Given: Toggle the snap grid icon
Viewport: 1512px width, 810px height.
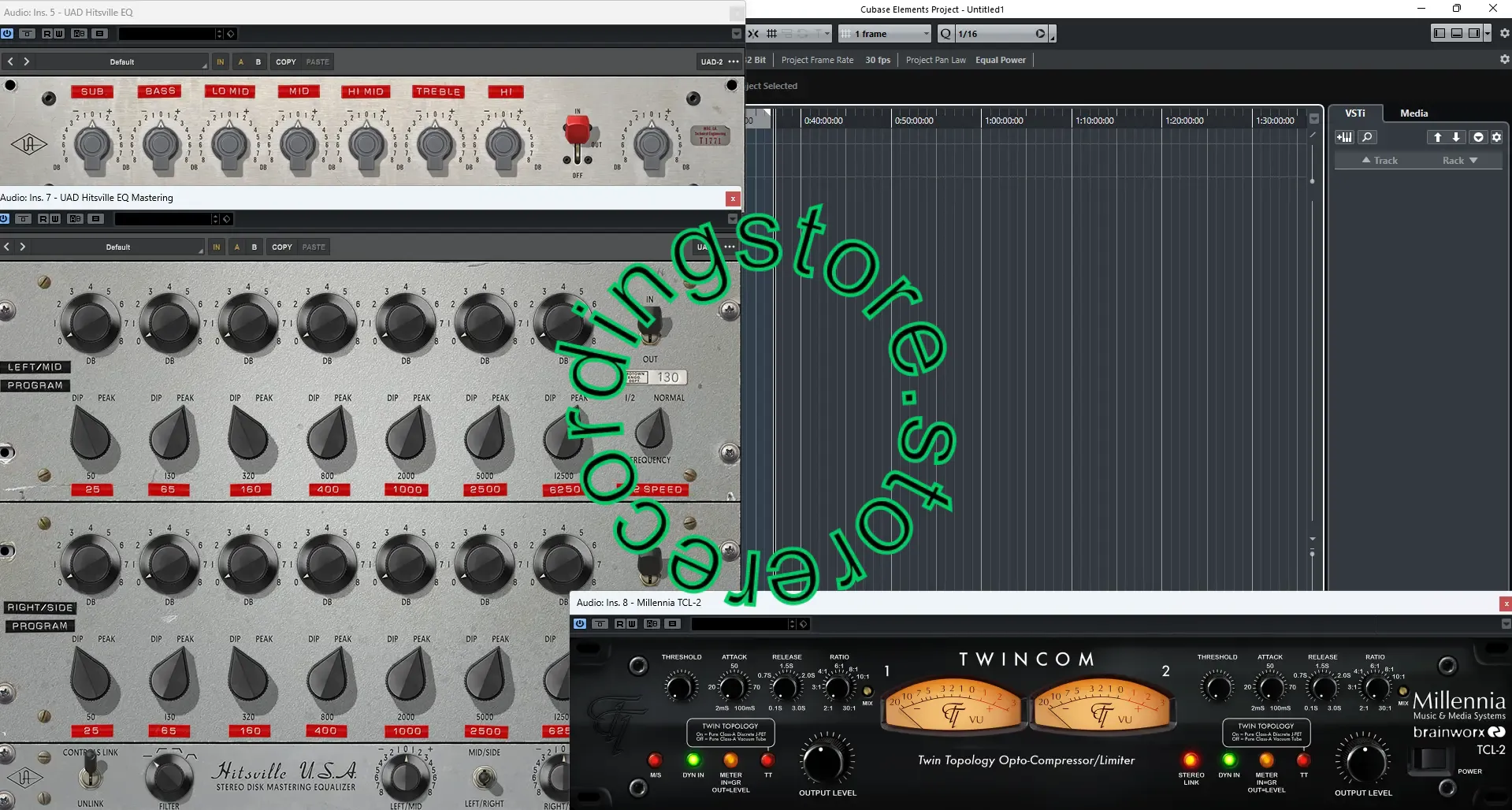Looking at the screenshot, I should (x=771, y=34).
